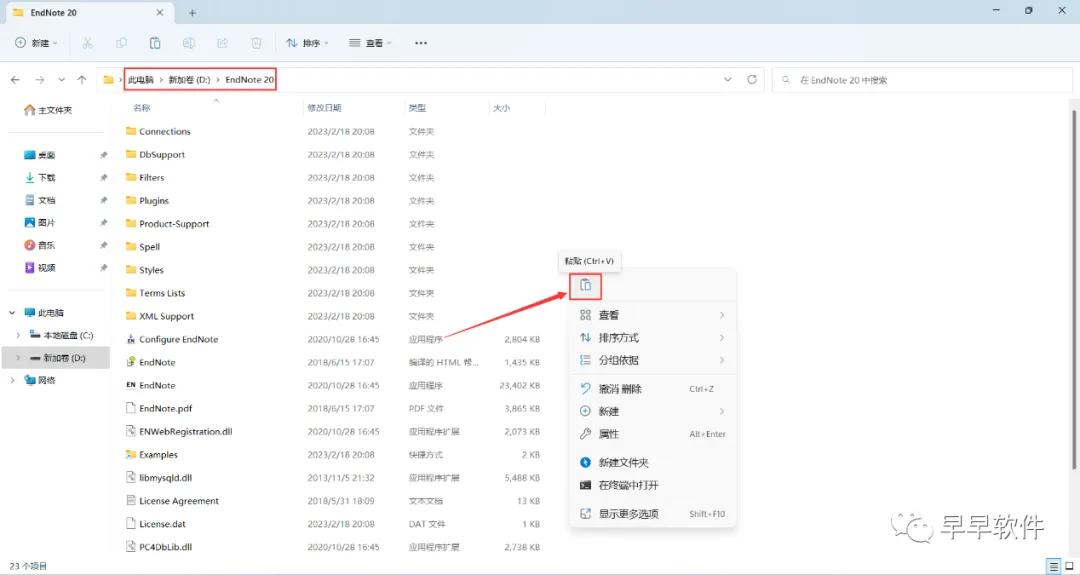The height and width of the screenshot is (575, 1080).
Task: Click 新加卷 (D:) in address breadcrumb
Action: pyautogui.click(x=189, y=80)
